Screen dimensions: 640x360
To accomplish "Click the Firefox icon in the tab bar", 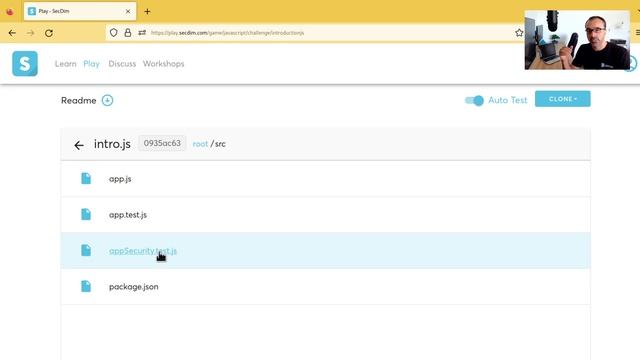I will click(x=10, y=11).
